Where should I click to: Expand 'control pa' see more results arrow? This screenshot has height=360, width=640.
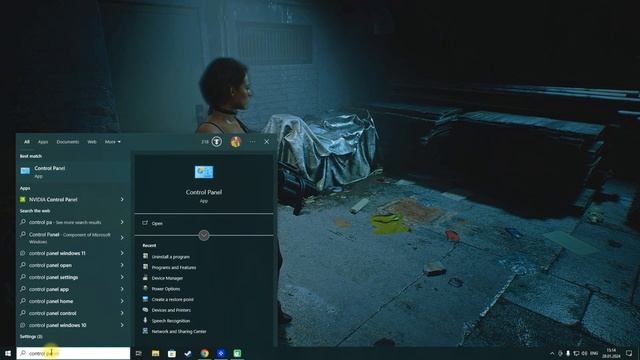point(122,222)
